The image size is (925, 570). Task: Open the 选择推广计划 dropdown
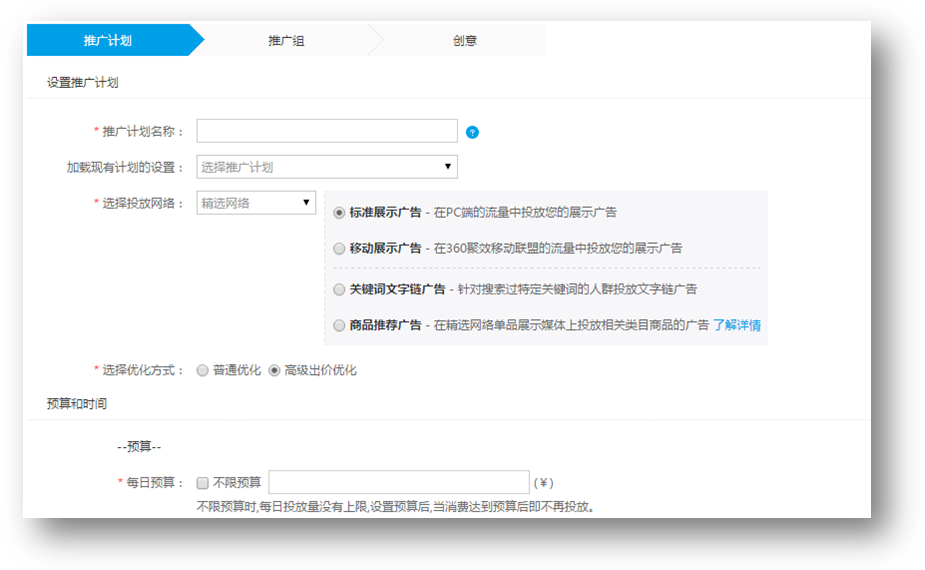point(327,167)
